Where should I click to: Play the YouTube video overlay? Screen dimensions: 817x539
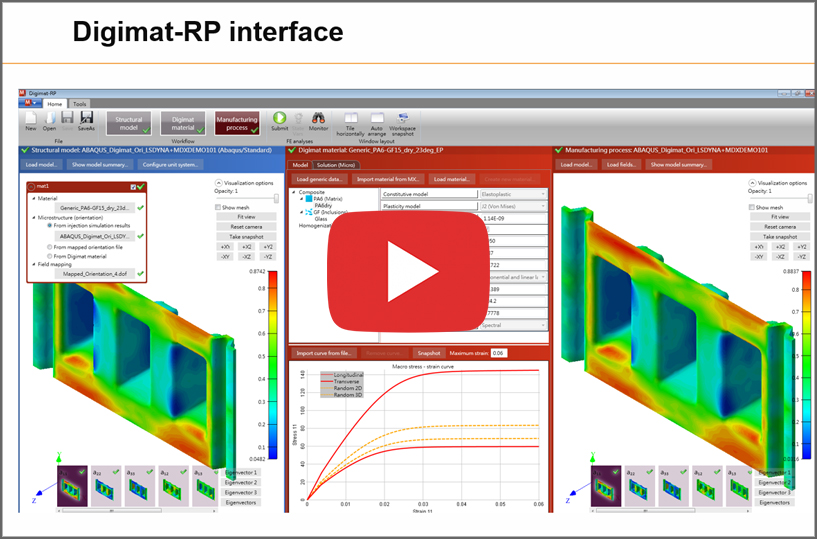tap(409, 272)
